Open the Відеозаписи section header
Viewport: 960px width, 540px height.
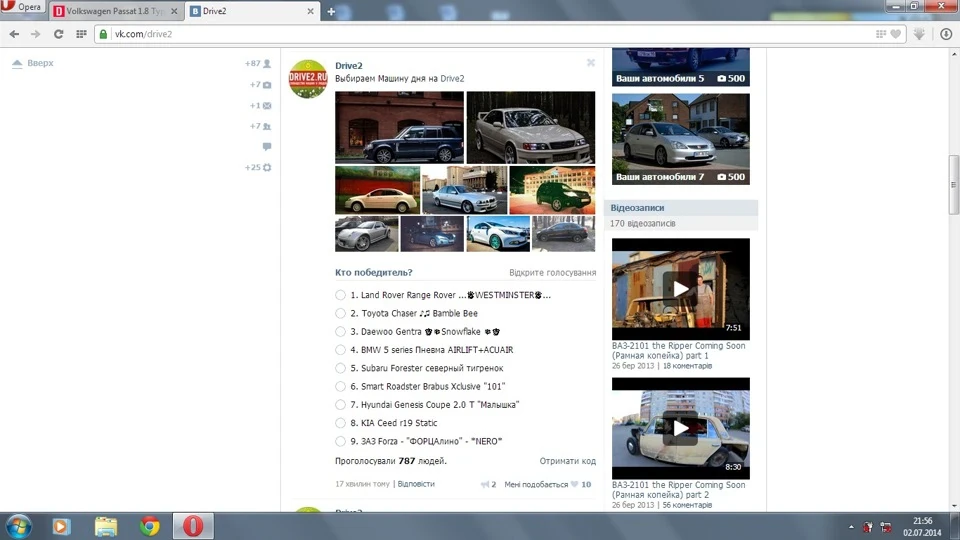pyautogui.click(x=637, y=208)
